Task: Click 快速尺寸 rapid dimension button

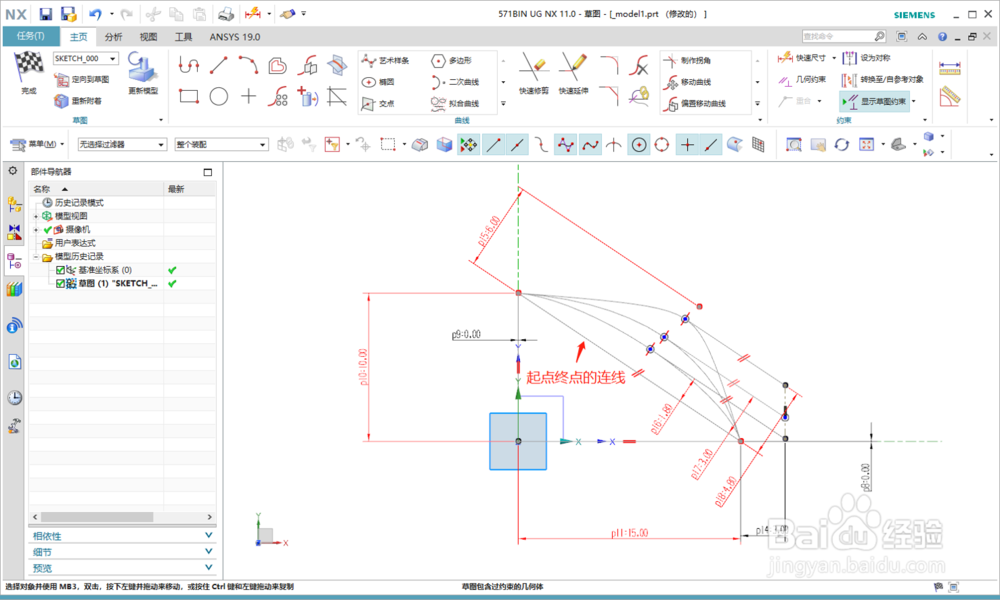Action: click(802, 58)
